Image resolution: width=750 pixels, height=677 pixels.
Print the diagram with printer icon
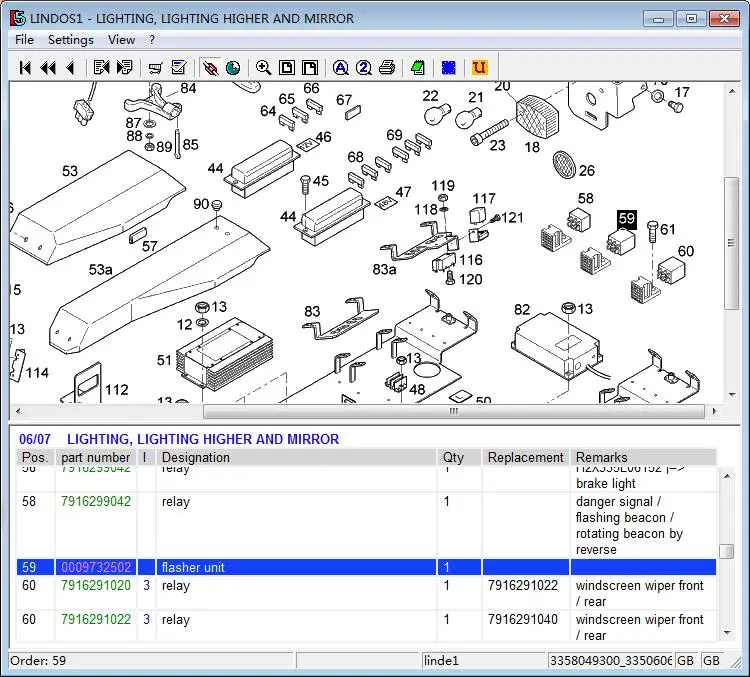click(x=387, y=68)
